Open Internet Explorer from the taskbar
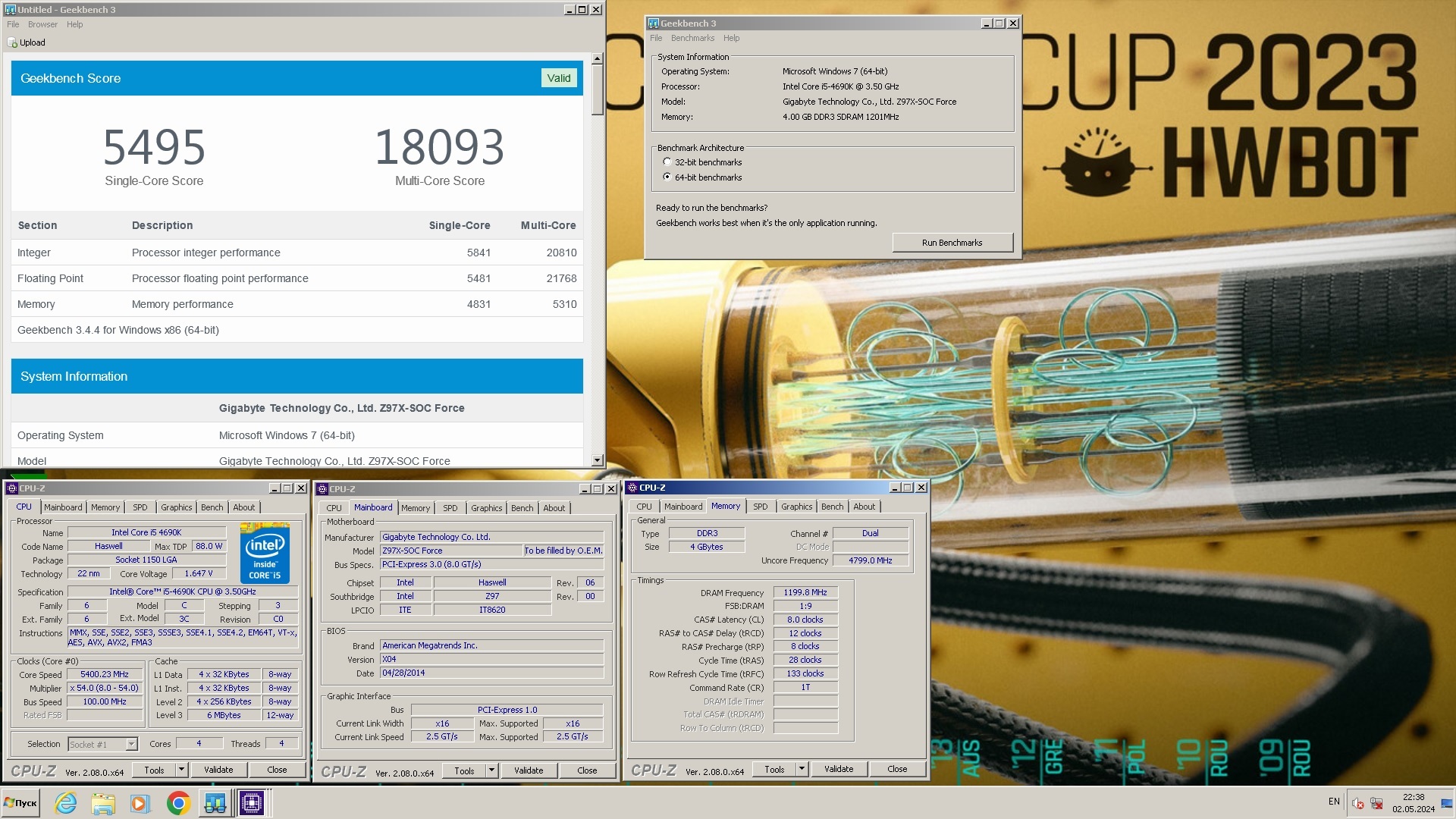 66,803
